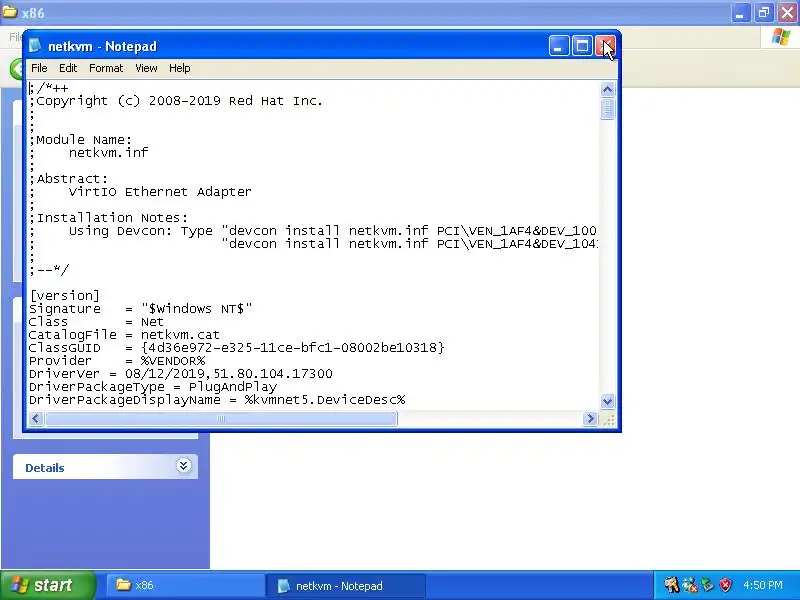Click the "DriverPackageType = PlugAndPlay" line
Screen dimensions: 800x600
coord(153,387)
